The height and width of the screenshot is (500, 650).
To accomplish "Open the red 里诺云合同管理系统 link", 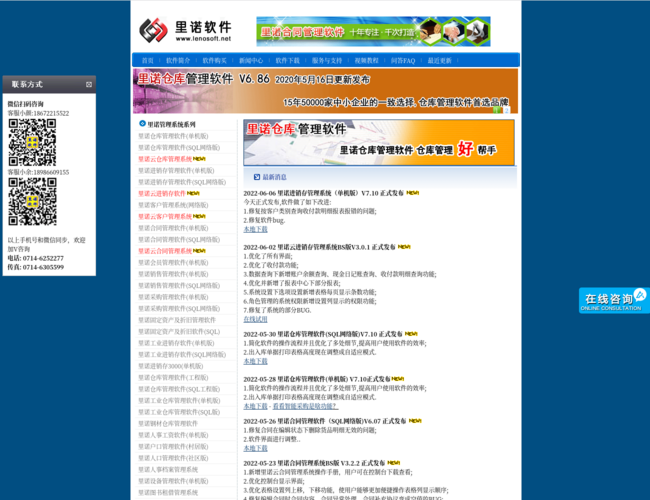I will [165, 251].
